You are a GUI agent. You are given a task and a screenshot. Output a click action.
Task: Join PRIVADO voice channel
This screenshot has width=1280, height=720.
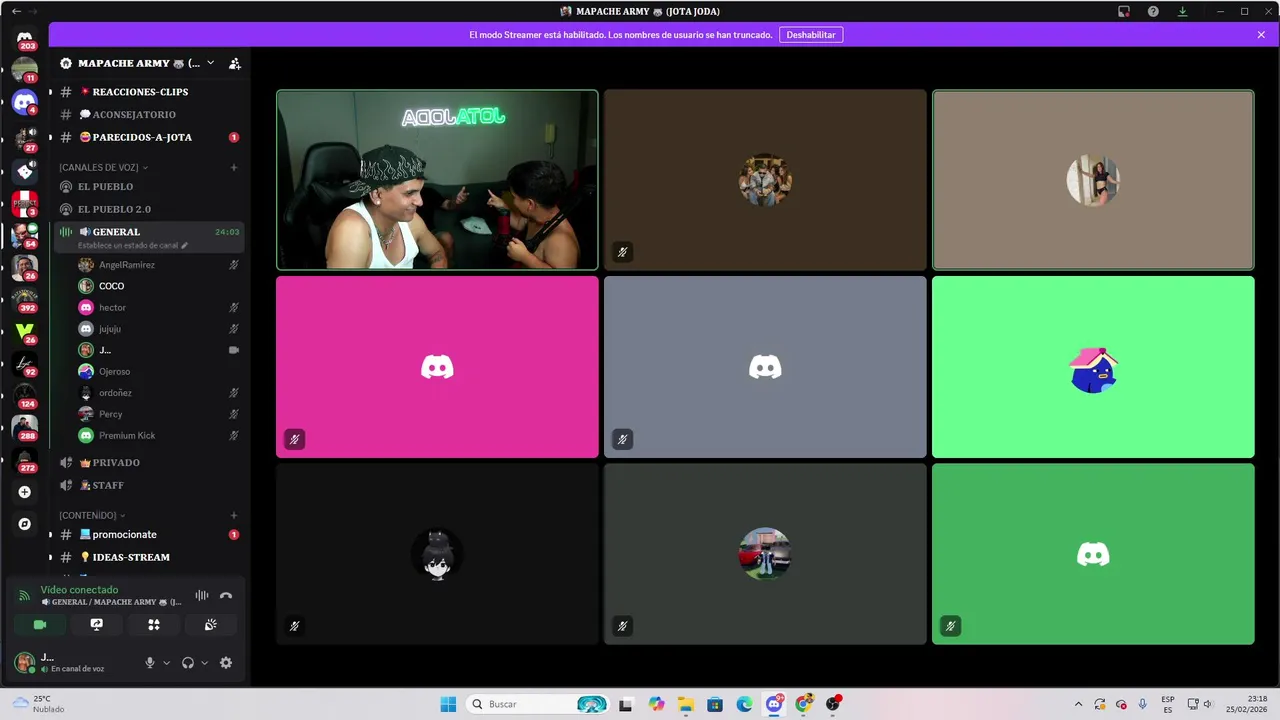click(x=148, y=463)
